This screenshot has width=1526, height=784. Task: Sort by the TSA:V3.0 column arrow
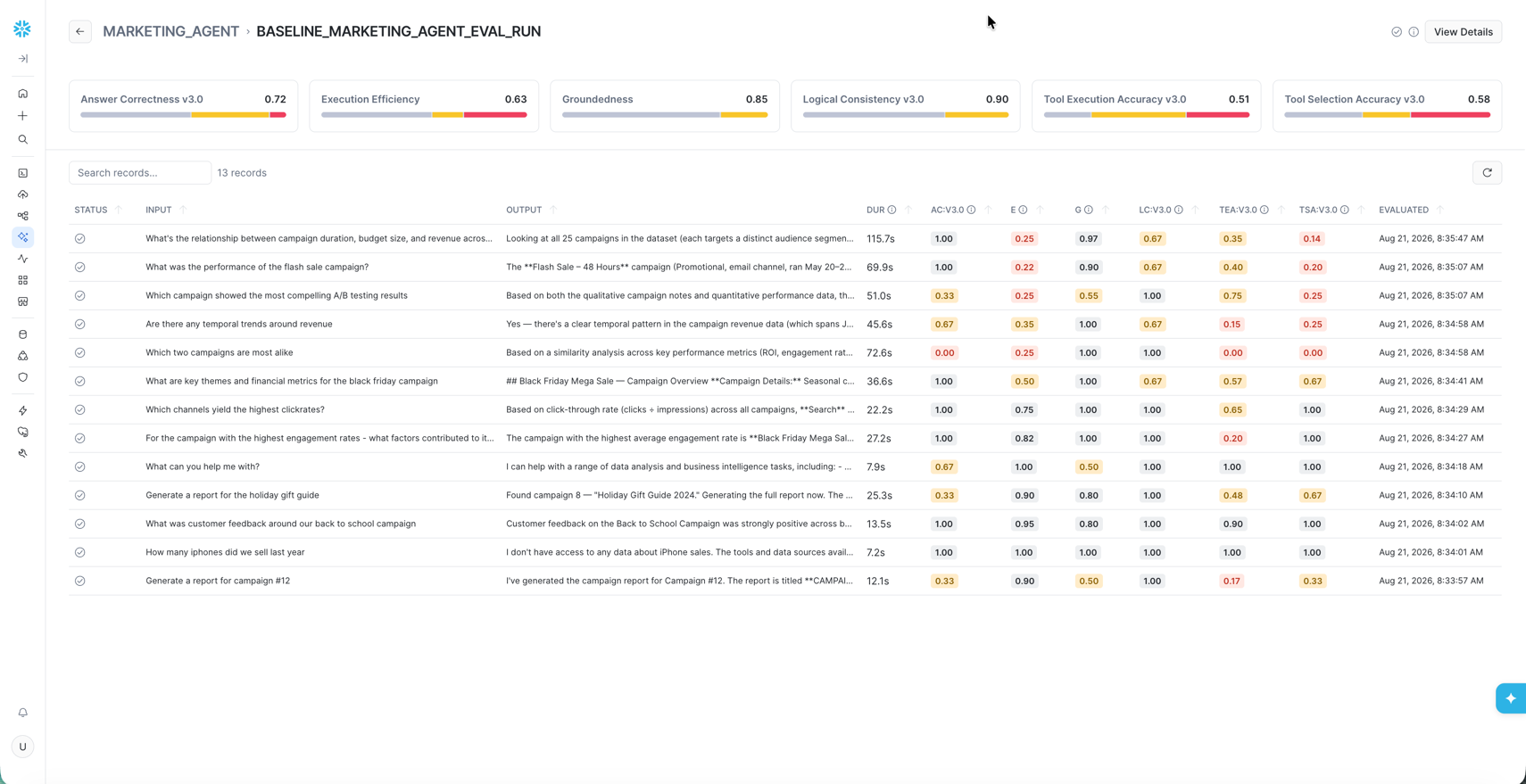1361,210
